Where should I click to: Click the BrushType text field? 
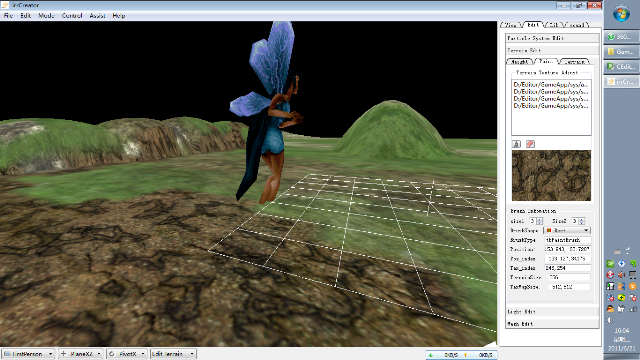pos(567,240)
